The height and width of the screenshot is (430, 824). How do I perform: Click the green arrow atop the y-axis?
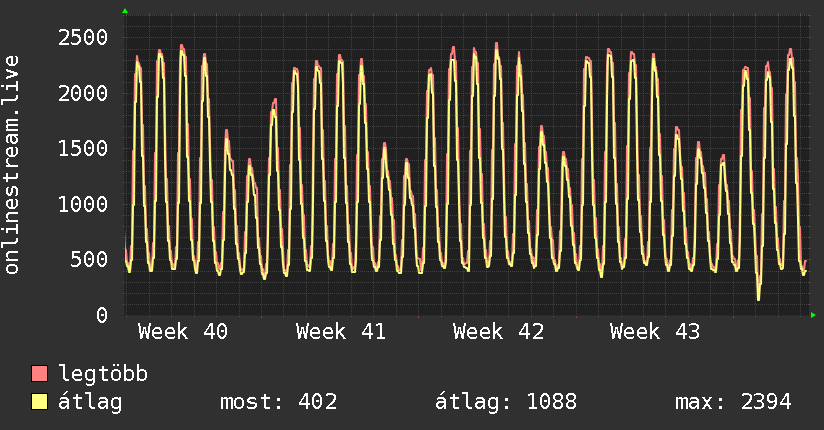point(125,11)
